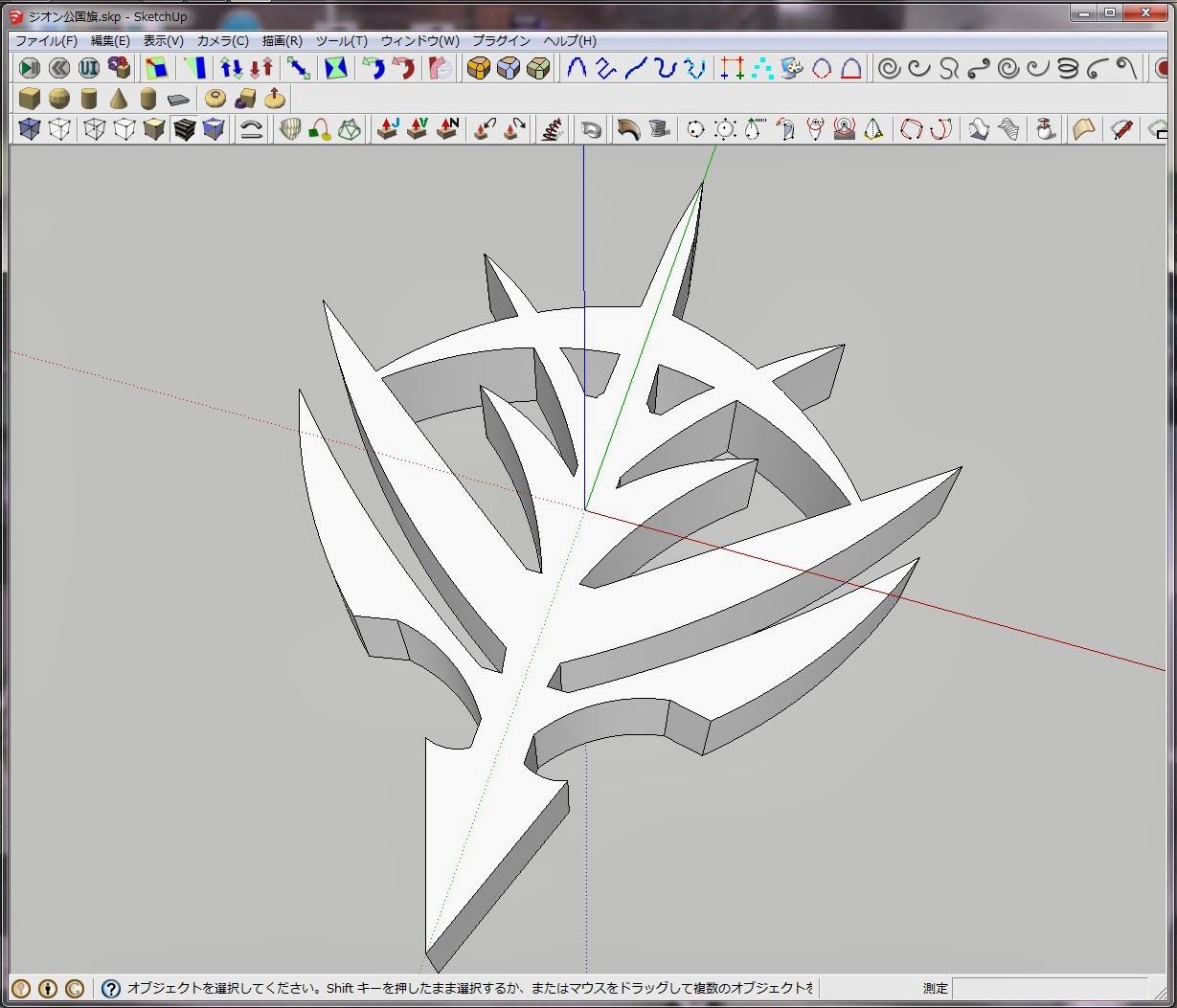1177x1008 pixels.
Task: Select the blue arch Bezier curve tool
Action: [577, 68]
